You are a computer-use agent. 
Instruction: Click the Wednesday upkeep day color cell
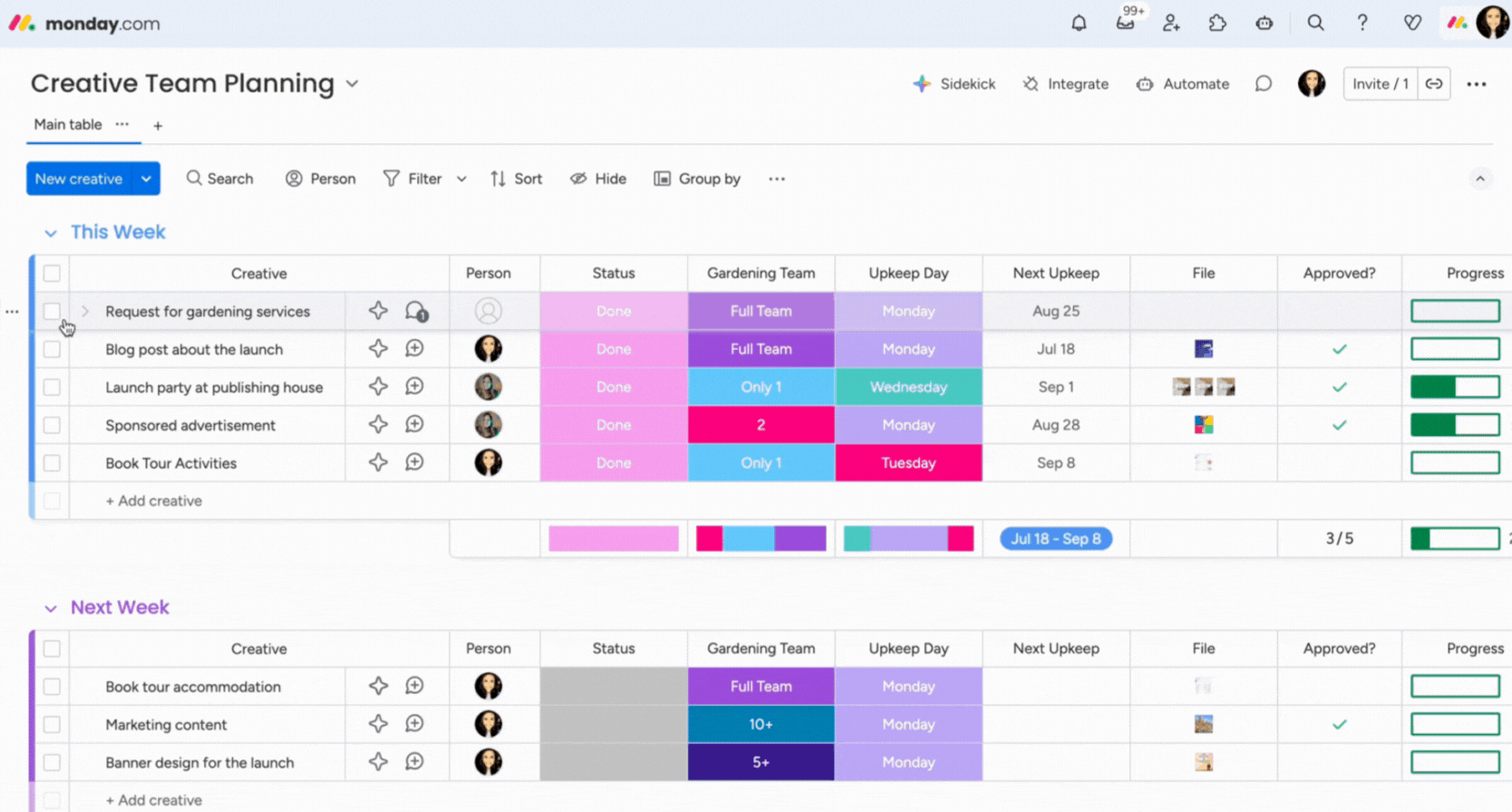tap(908, 387)
